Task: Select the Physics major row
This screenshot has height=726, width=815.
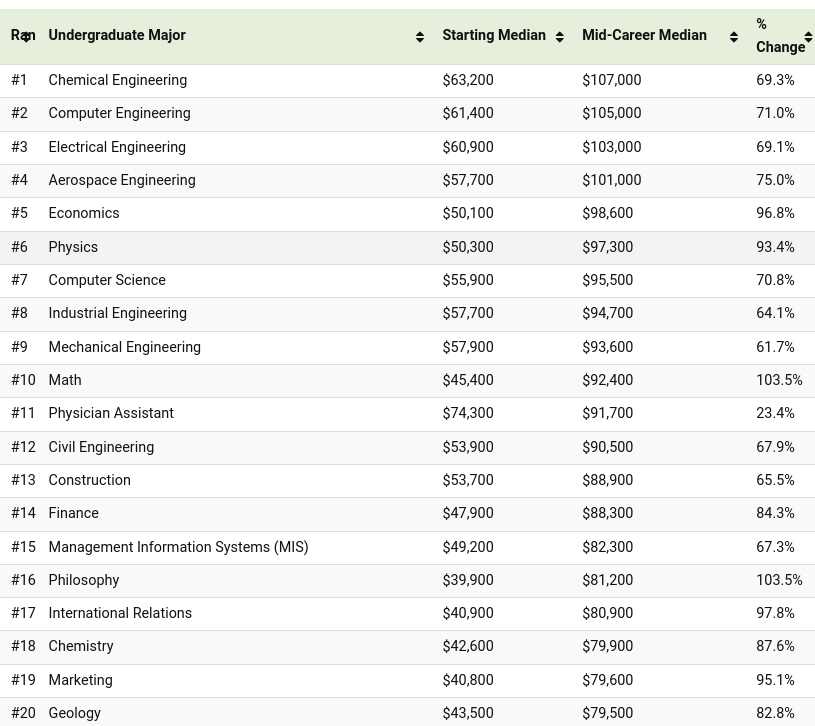Action: click(408, 247)
